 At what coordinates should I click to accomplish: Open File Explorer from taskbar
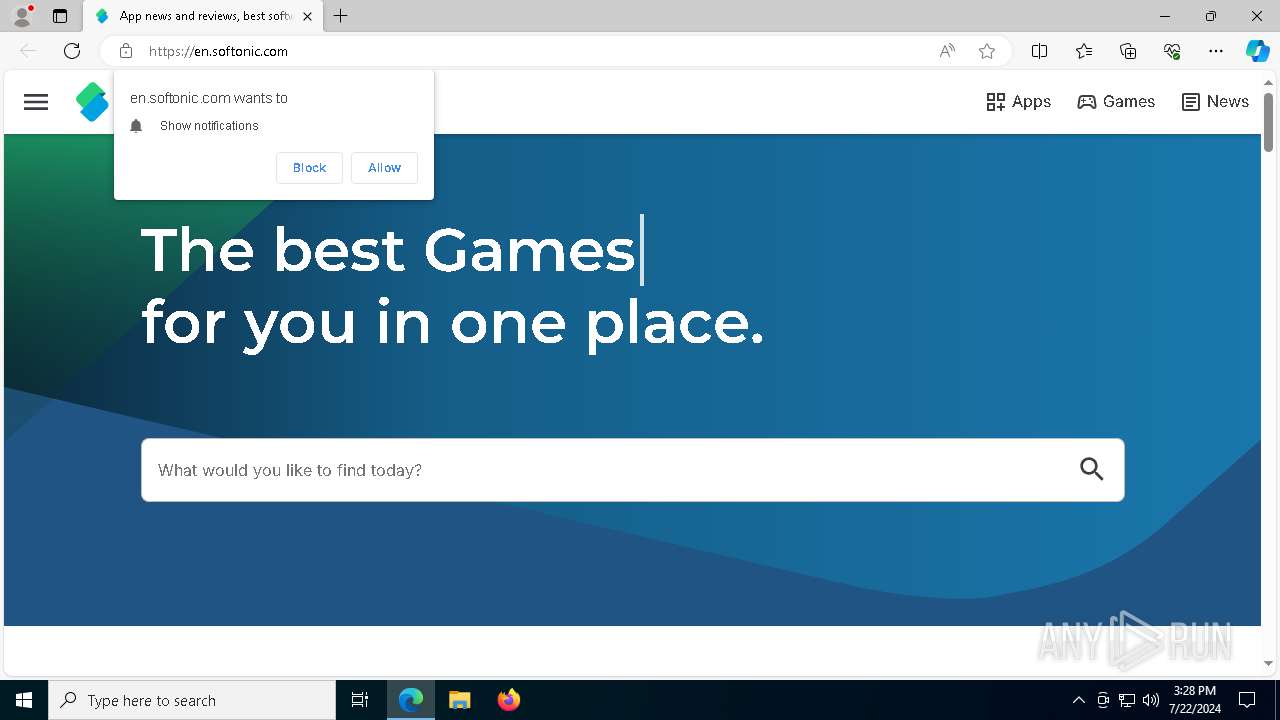coord(459,700)
